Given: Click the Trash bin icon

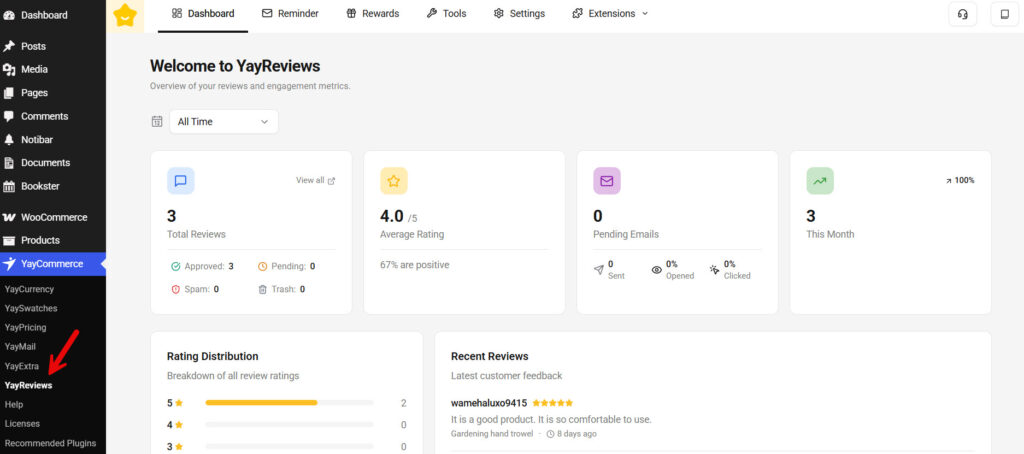Looking at the screenshot, I should [263, 289].
